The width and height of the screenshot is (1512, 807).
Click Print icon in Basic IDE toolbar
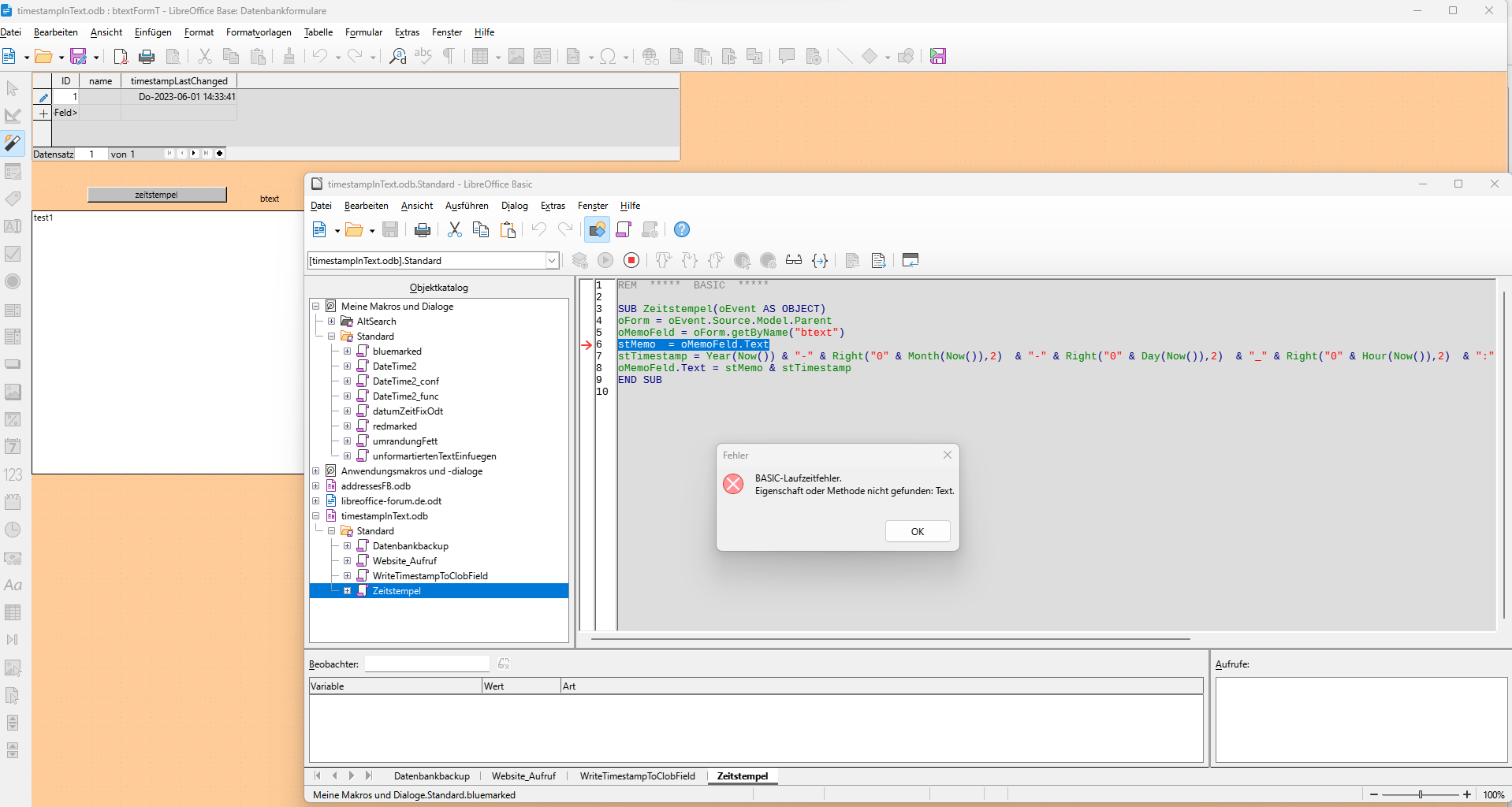tap(423, 229)
